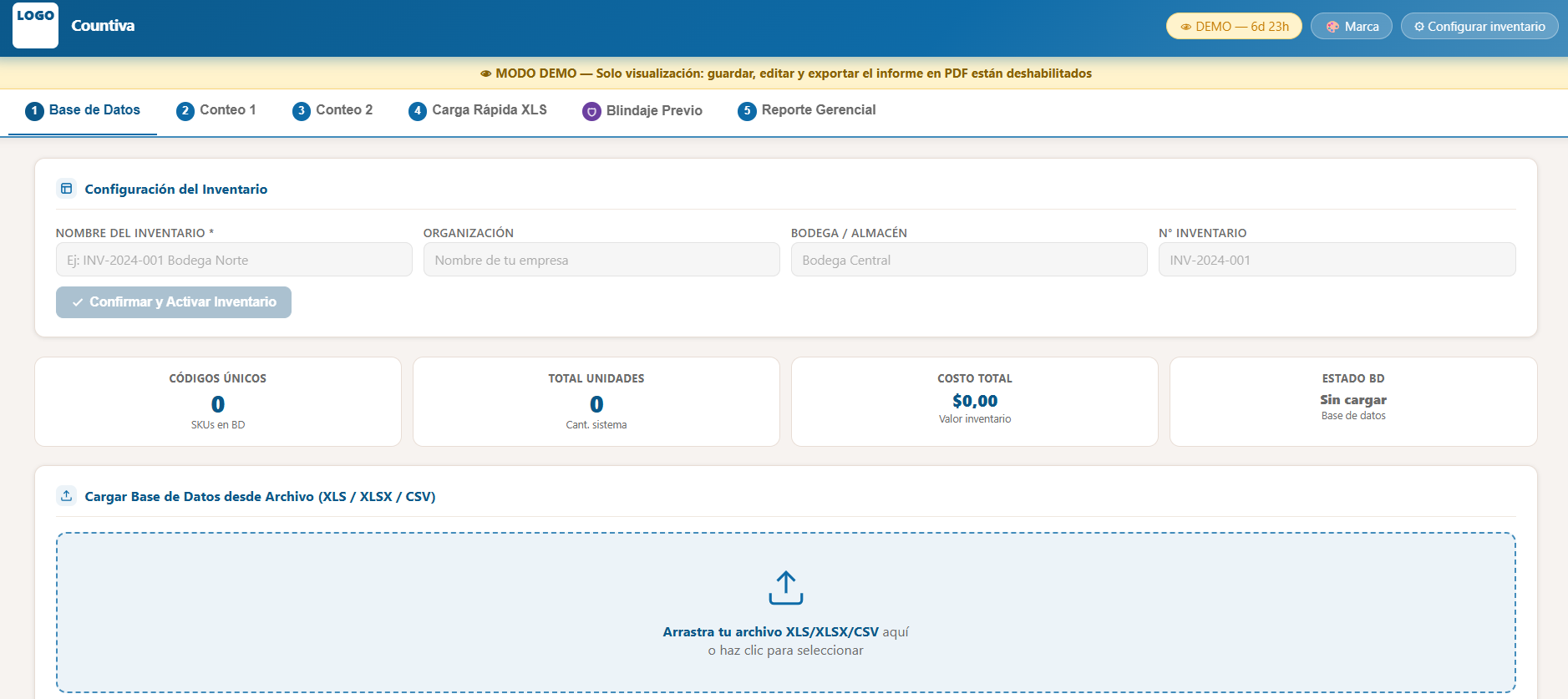Viewport: 1568px width, 699px height.
Task: Click the 'Cargar Base de Datos desde Archivo' heading
Action: 260,497
